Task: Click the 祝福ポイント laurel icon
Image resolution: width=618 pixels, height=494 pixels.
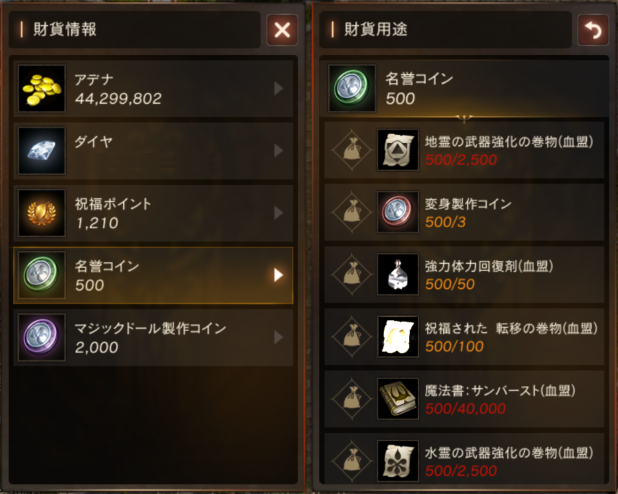Action: click(x=41, y=213)
